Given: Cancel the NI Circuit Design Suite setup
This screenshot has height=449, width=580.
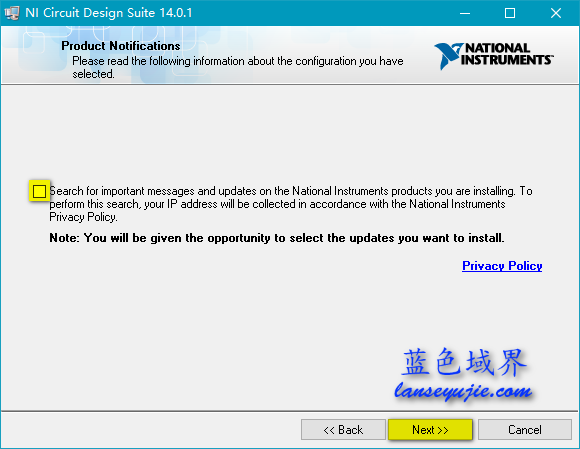Looking at the screenshot, I should (x=525, y=430).
